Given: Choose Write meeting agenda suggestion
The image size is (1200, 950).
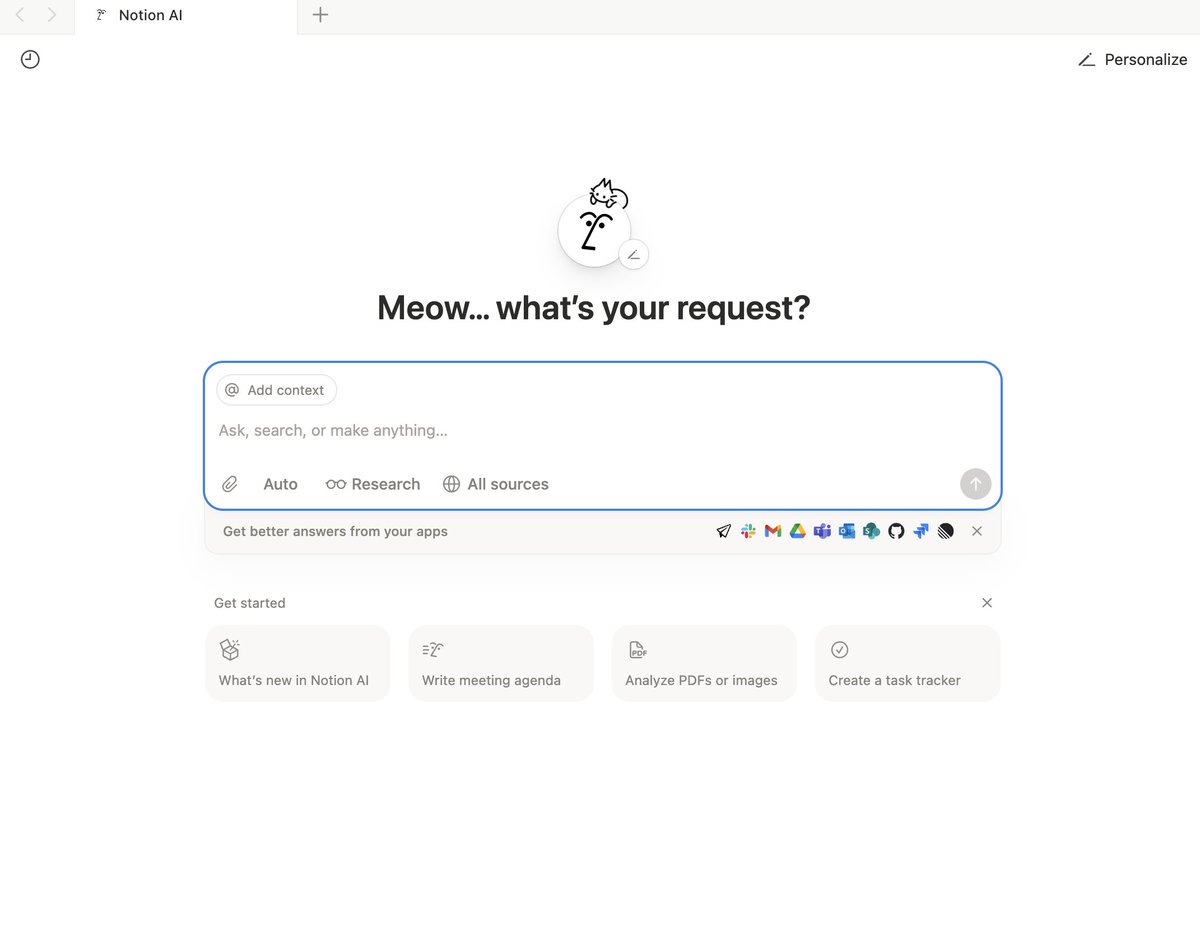Looking at the screenshot, I should [501, 663].
